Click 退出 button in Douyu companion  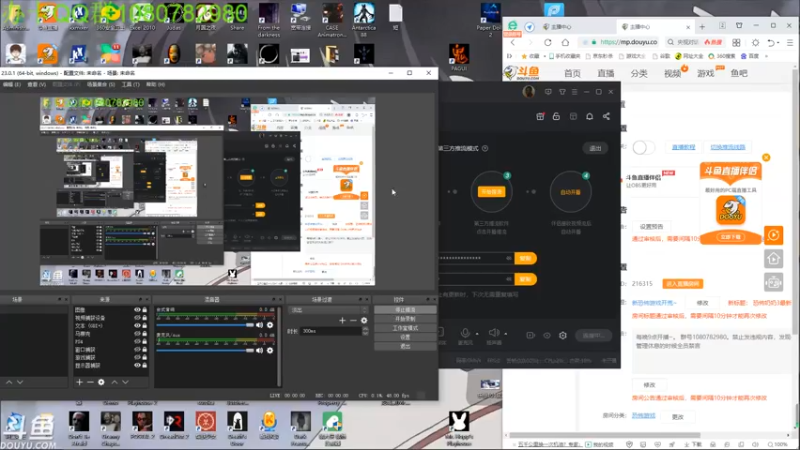[x=595, y=148]
